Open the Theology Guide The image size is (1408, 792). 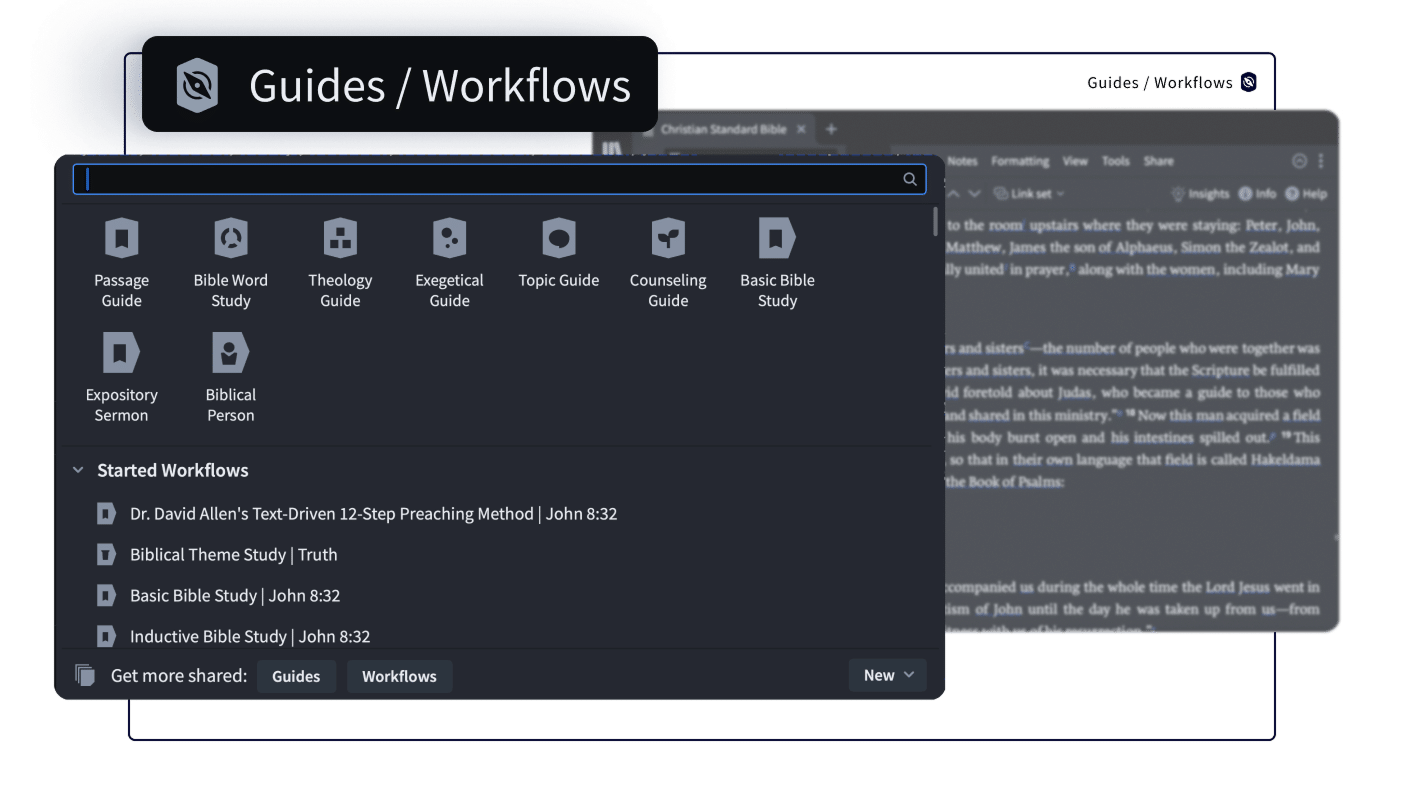click(340, 263)
